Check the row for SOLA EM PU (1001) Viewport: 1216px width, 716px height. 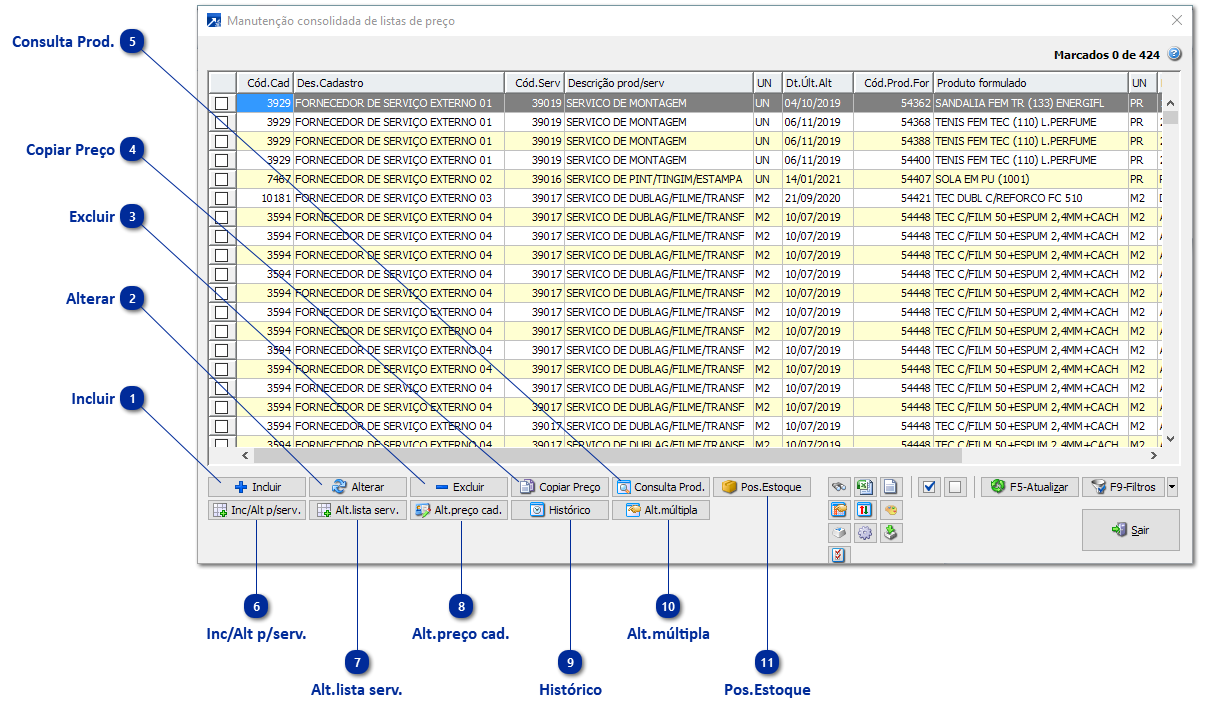[x=222, y=179]
